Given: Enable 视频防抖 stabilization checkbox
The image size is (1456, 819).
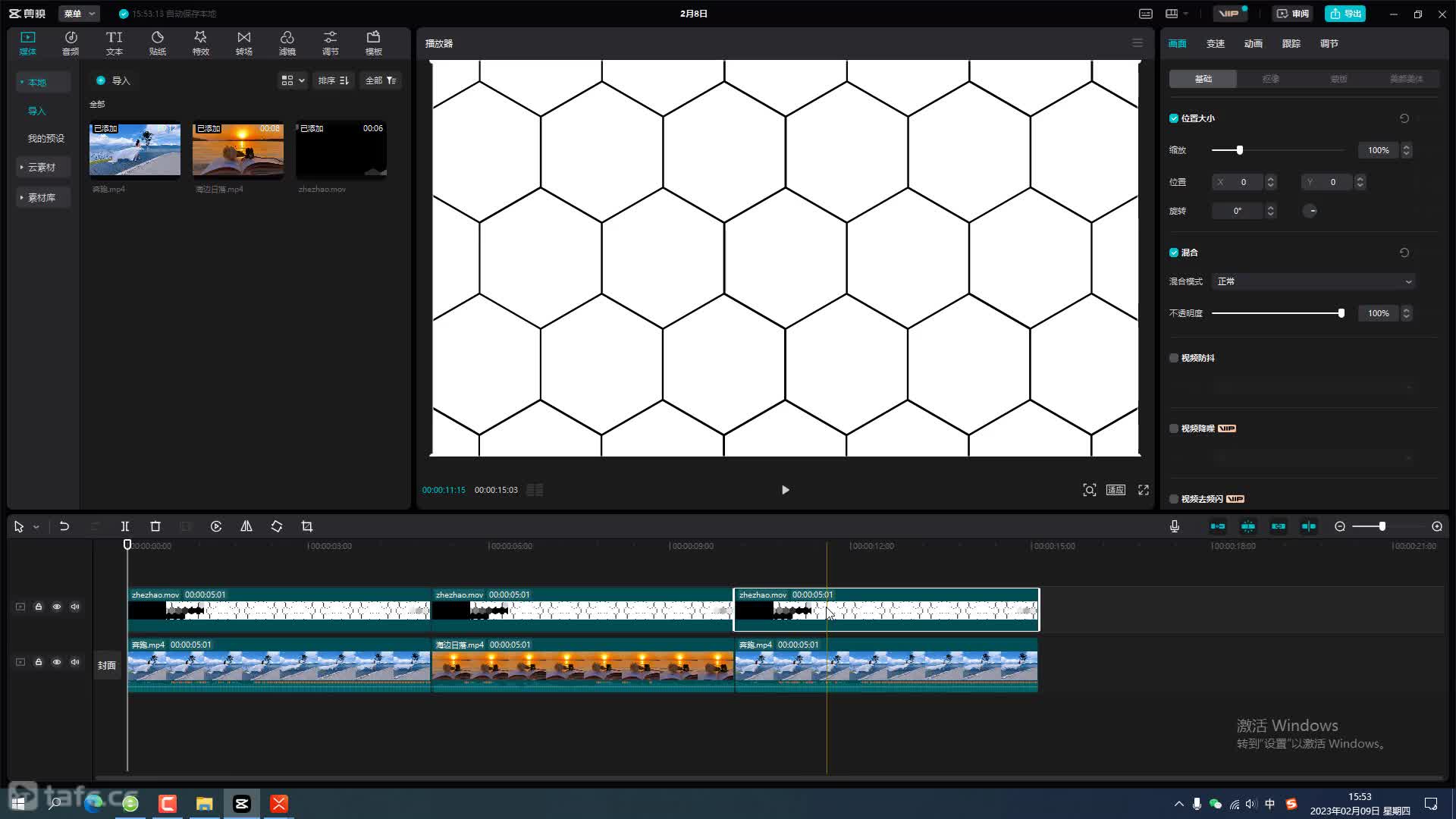Looking at the screenshot, I should pos(1174,358).
